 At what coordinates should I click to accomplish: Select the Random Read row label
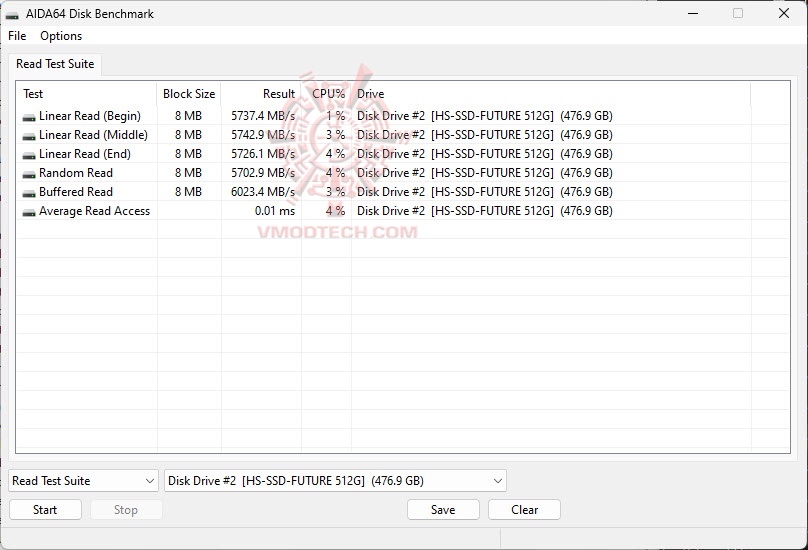pos(76,173)
